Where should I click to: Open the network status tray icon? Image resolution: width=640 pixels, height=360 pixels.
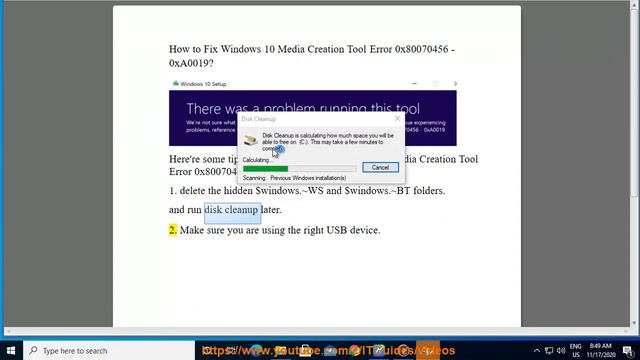pyautogui.click(x=549, y=351)
